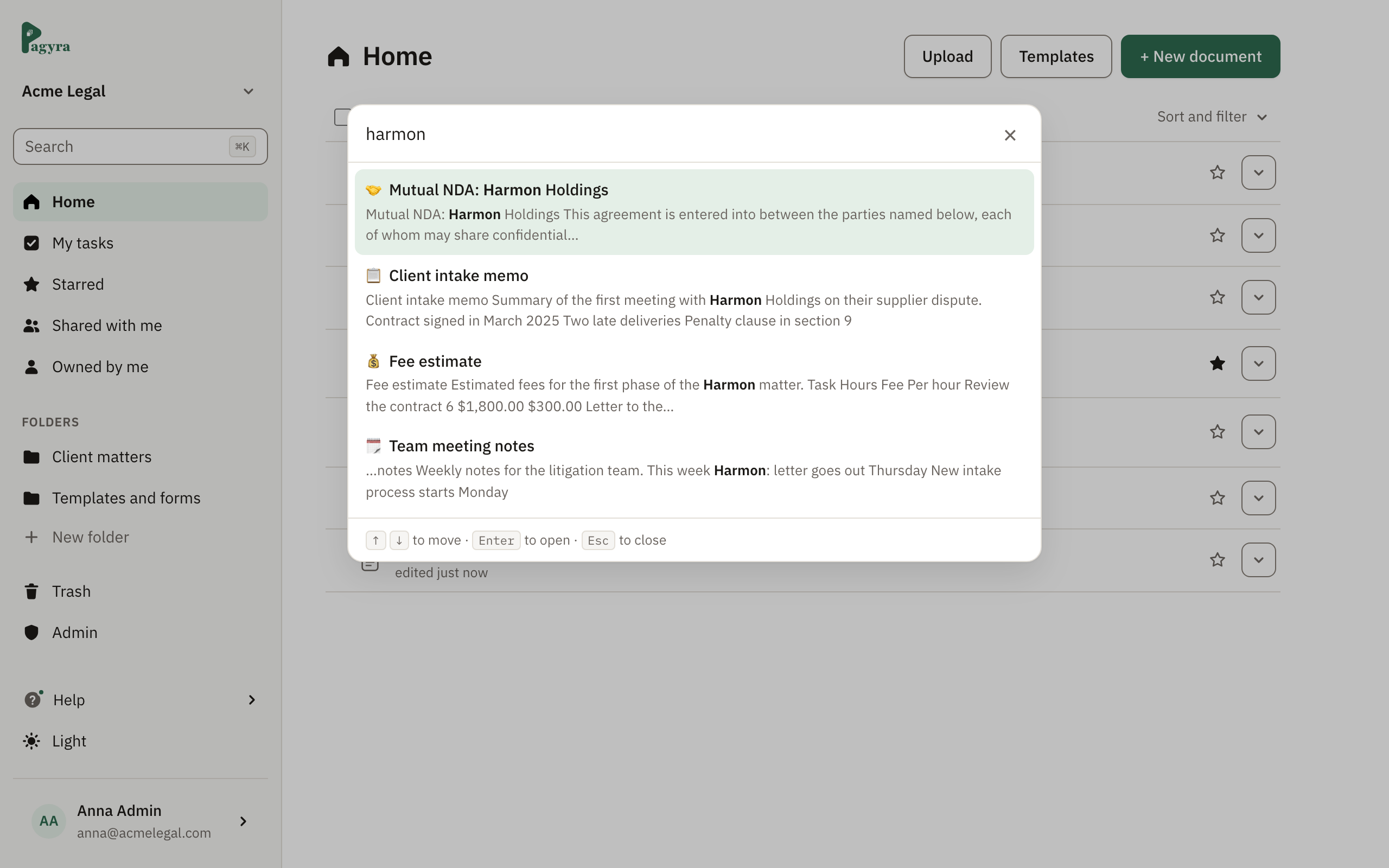The width and height of the screenshot is (1389, 868).
Task: Go to Starred documents in sidebar
Action: click(140, 284)
